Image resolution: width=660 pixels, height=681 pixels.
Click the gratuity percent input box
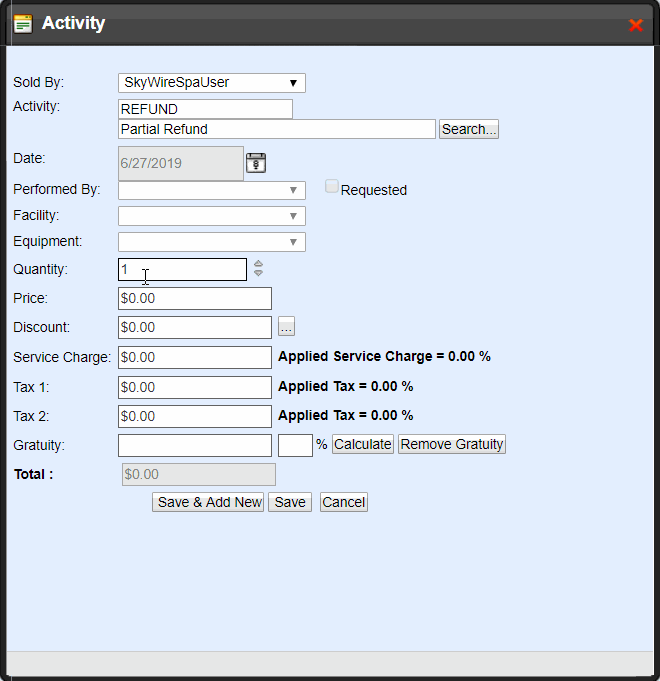pyautogui.click(x=295, y=445)
